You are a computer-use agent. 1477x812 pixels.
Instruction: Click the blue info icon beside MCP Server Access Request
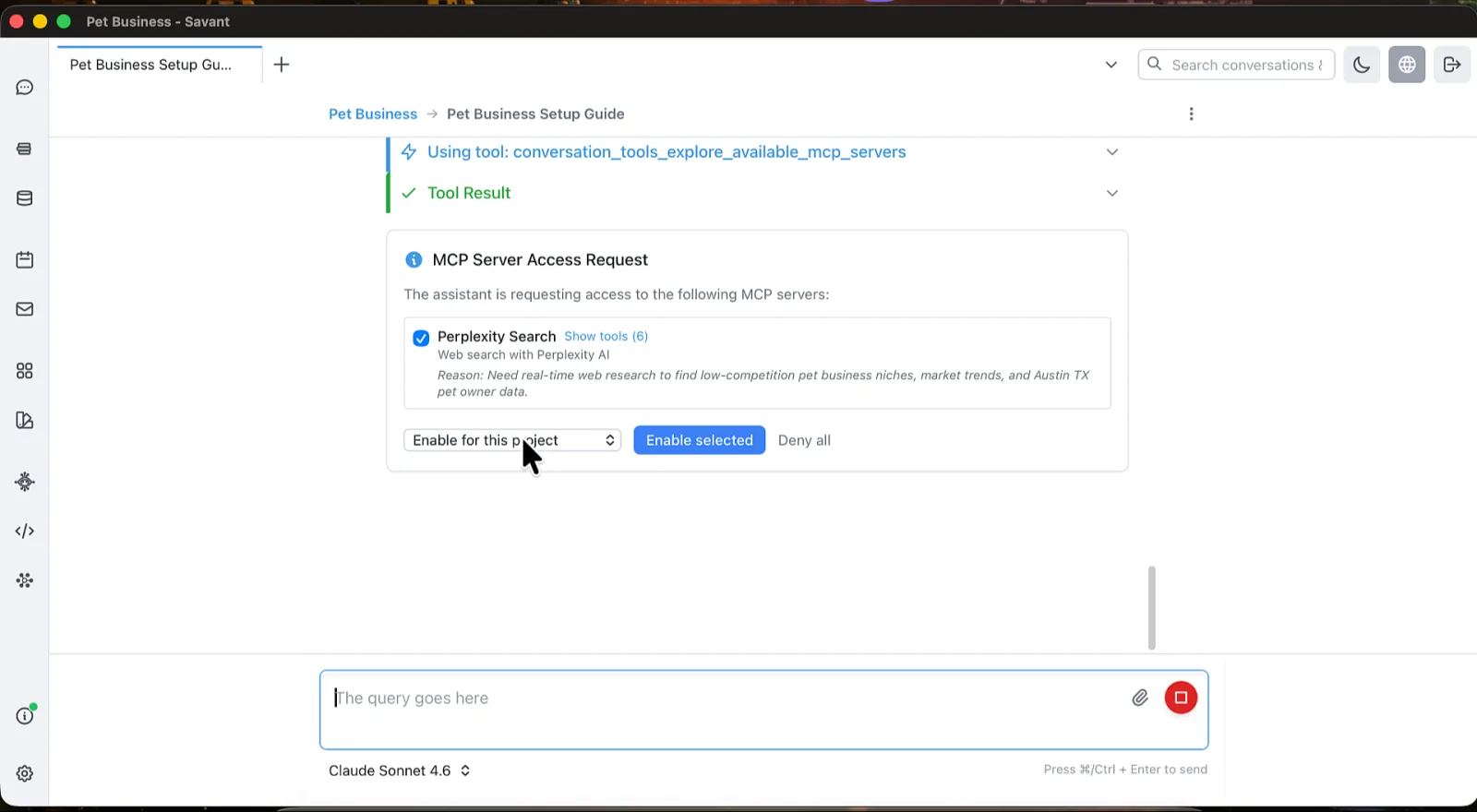coord(414,260)
